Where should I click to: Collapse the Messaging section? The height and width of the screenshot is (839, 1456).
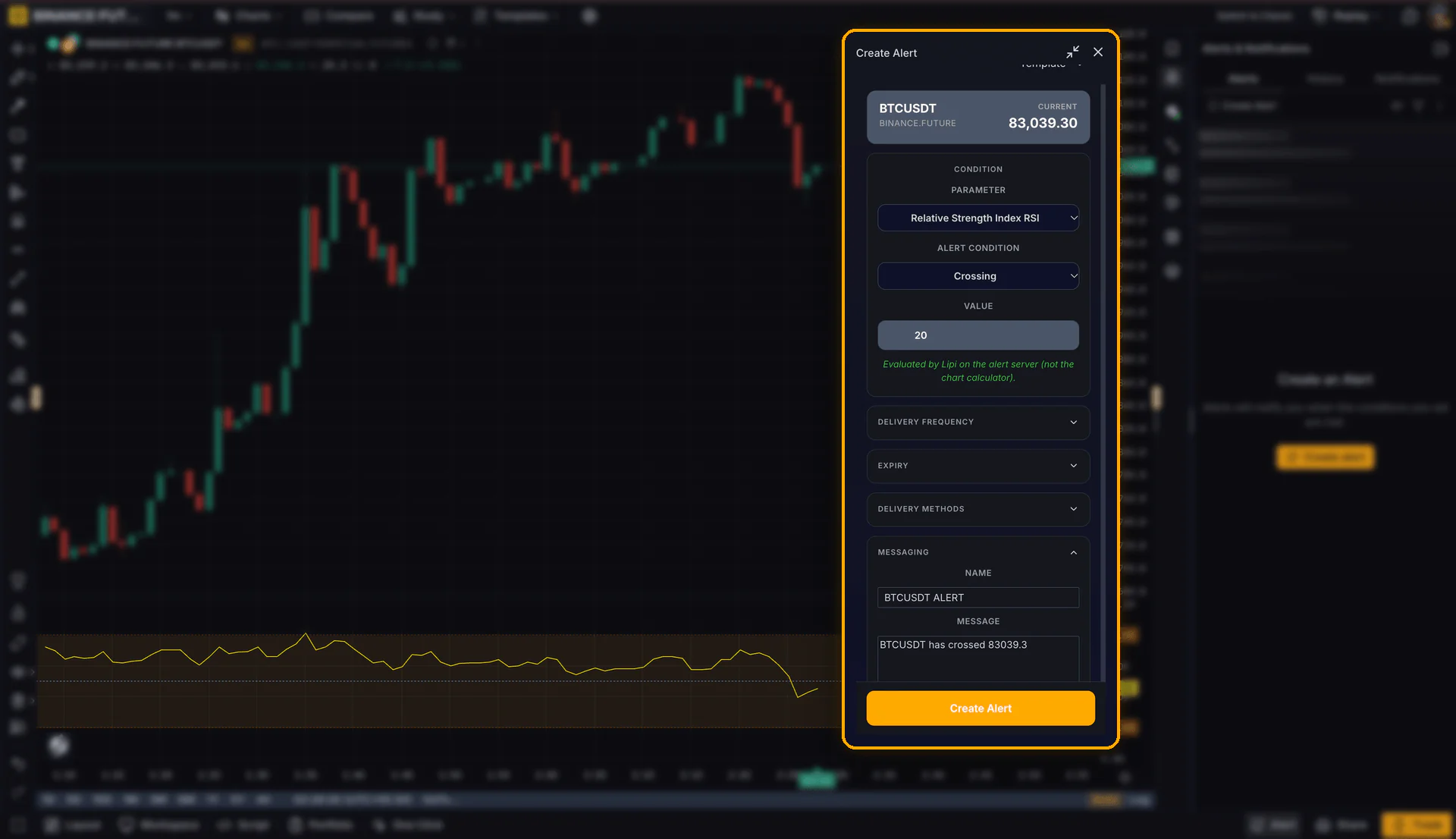pyautogui.click(x=978, y=552)
